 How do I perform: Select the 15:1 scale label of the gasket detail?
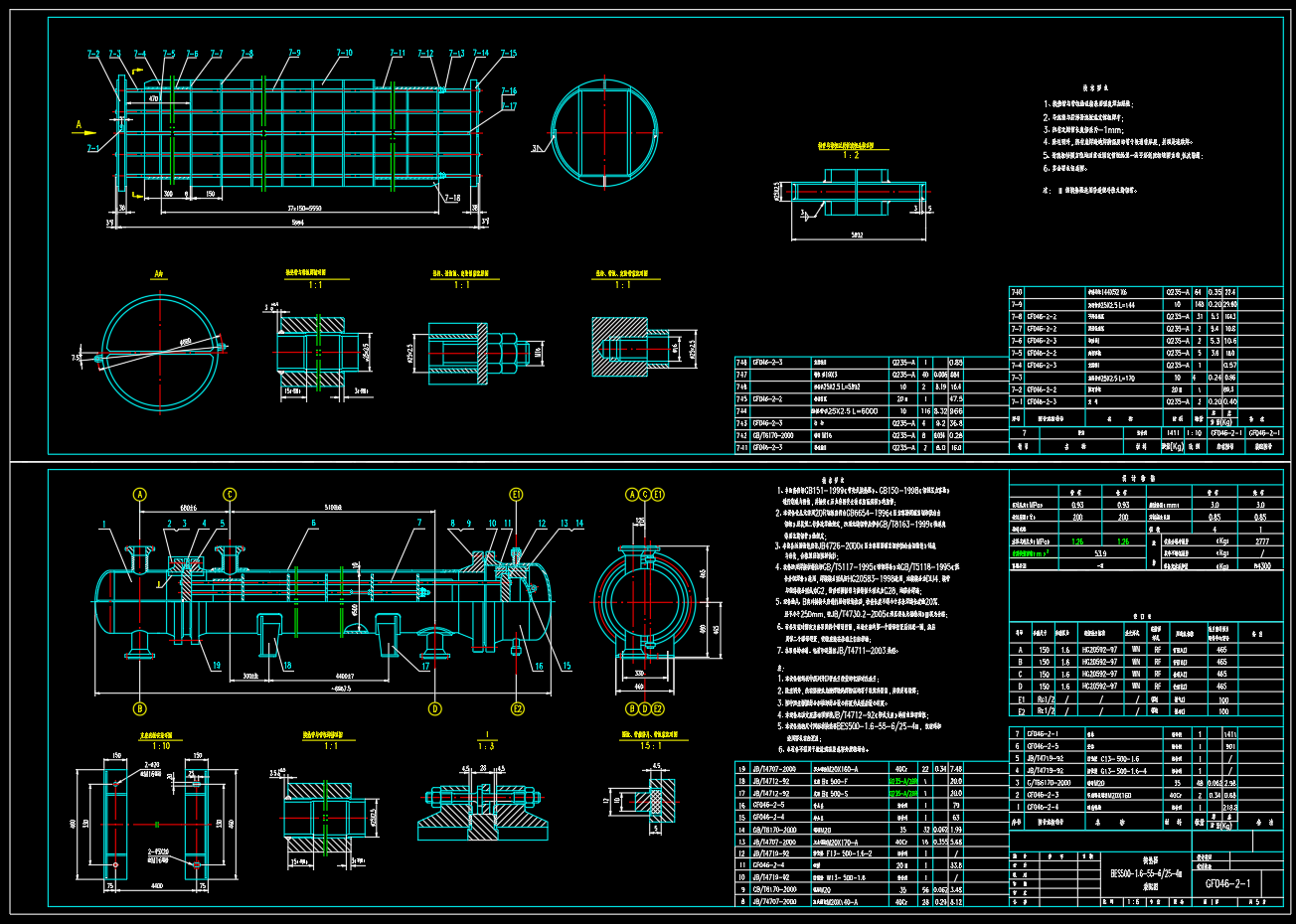click(x=649, y=744)
